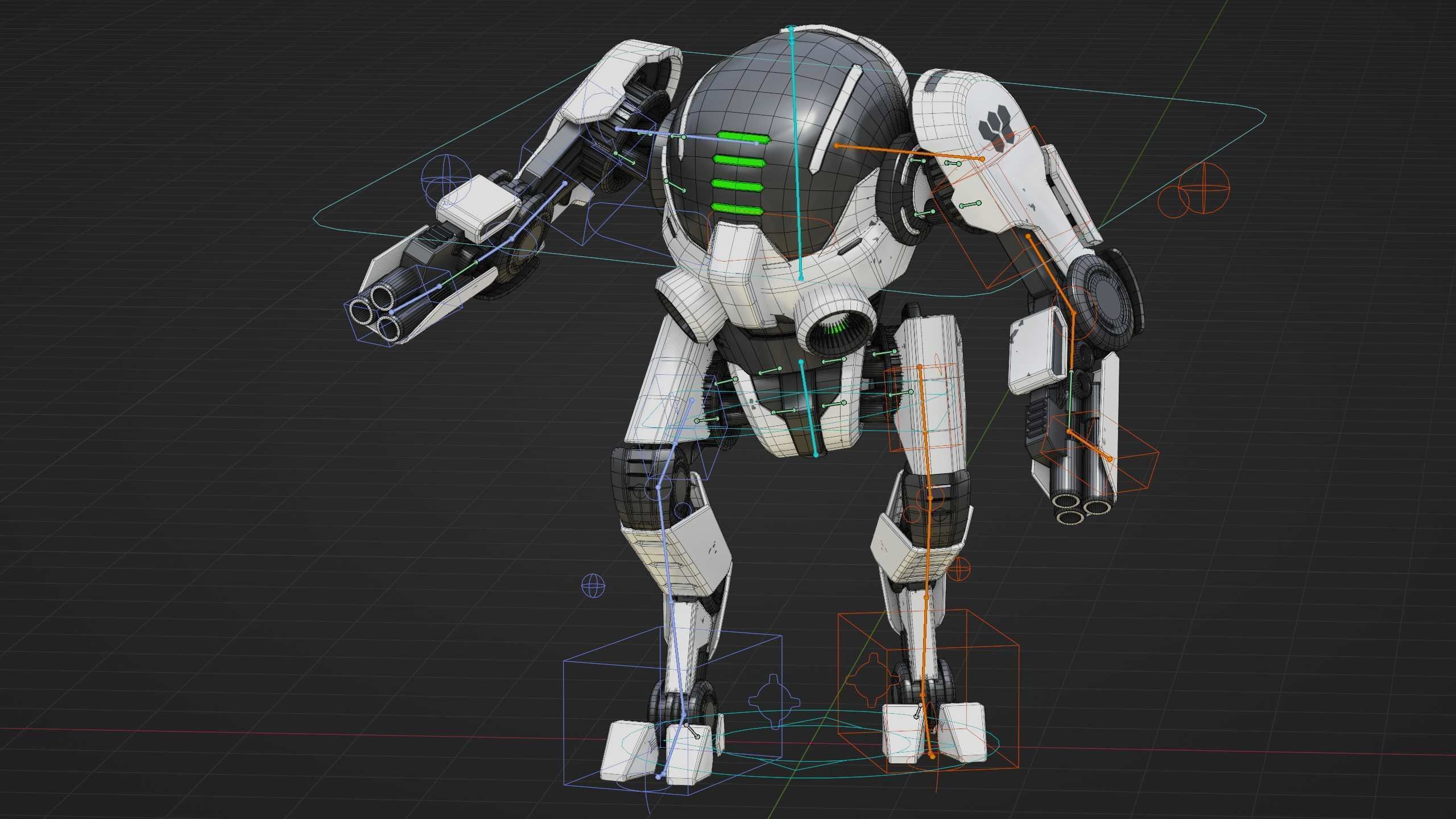Select the small blue circle-cross knee target
The width and height of the screenshot is (1456, 819).
[593, 586]
